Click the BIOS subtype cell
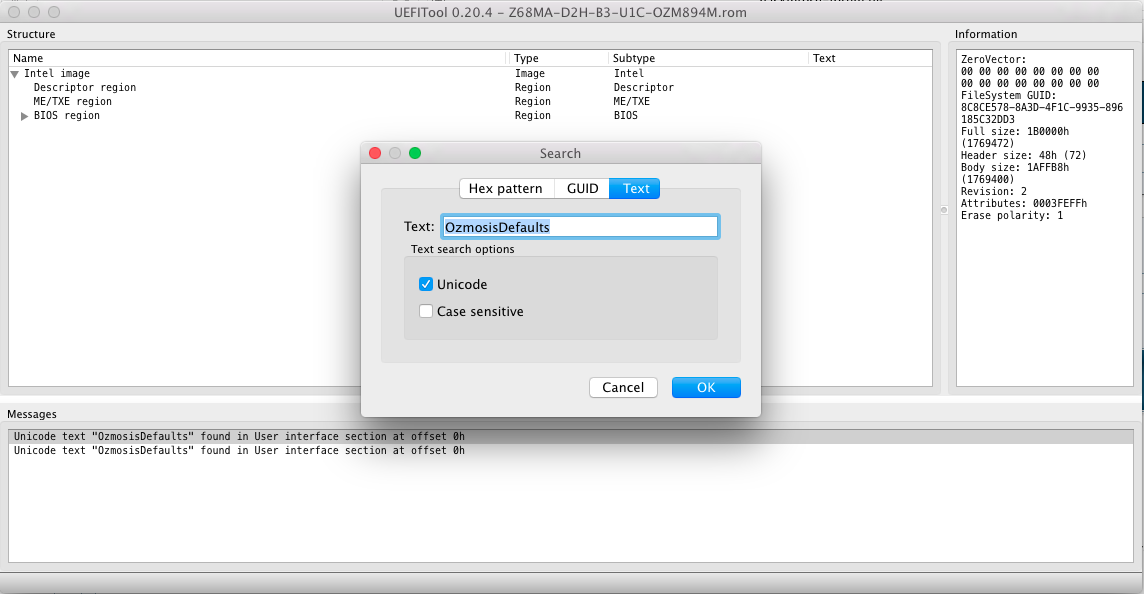This screenshot has width=1144, height=594. point(626,115)
